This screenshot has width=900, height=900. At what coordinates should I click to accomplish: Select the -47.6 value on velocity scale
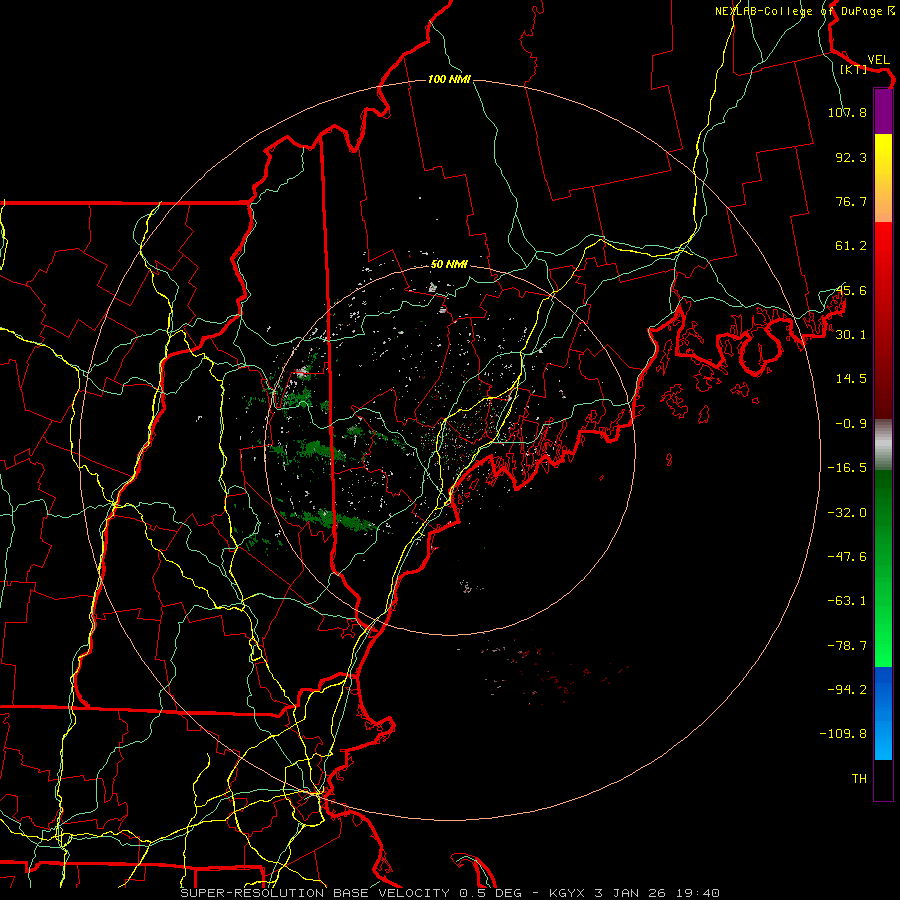click(x=847, y=557)
